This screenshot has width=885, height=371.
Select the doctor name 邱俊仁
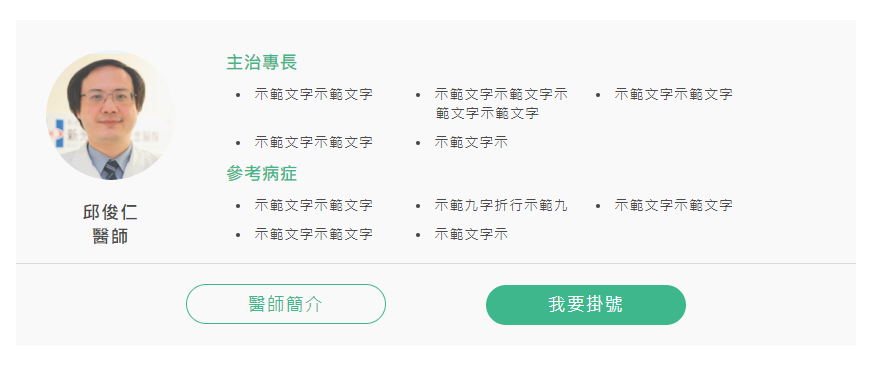pos(111,213)
